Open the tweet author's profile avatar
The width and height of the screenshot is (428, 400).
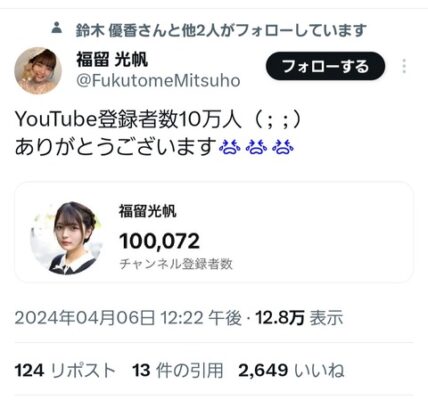pos(38,70)
